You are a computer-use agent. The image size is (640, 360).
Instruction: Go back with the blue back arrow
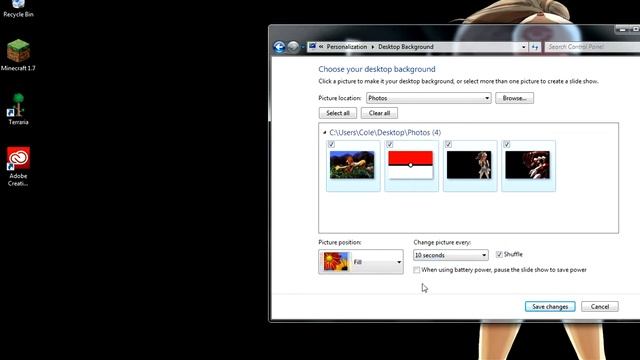coord(279,47)
